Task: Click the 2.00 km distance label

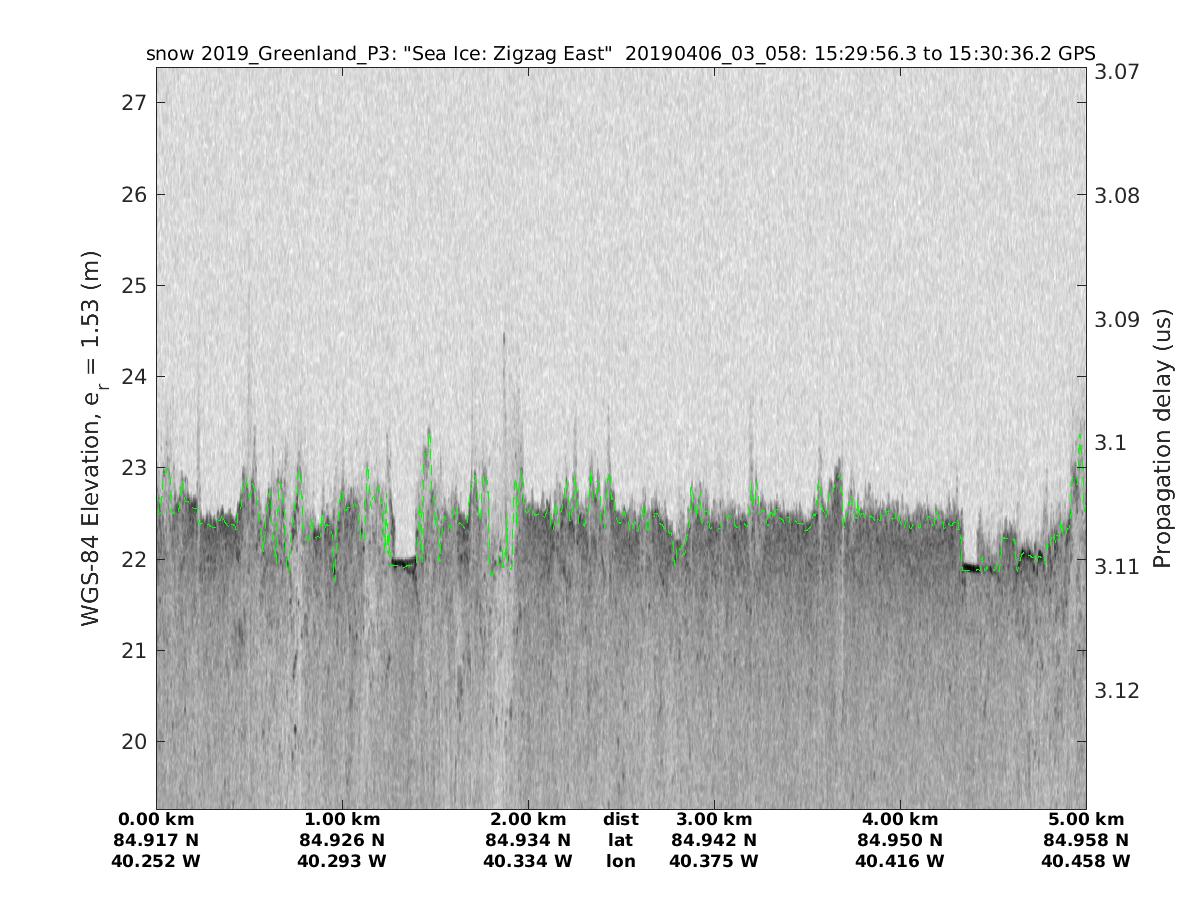Action: click(x=528, y=819)
